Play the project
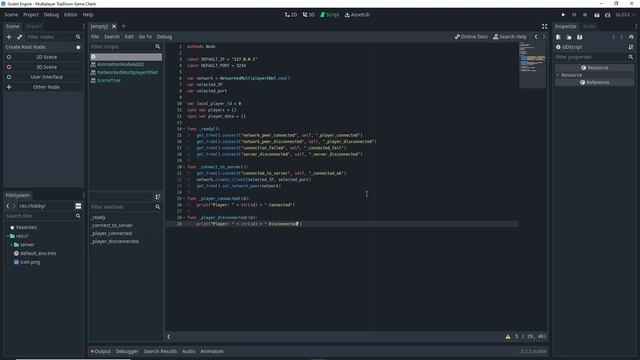The image size is (640, 360). (x=563, y=15)
